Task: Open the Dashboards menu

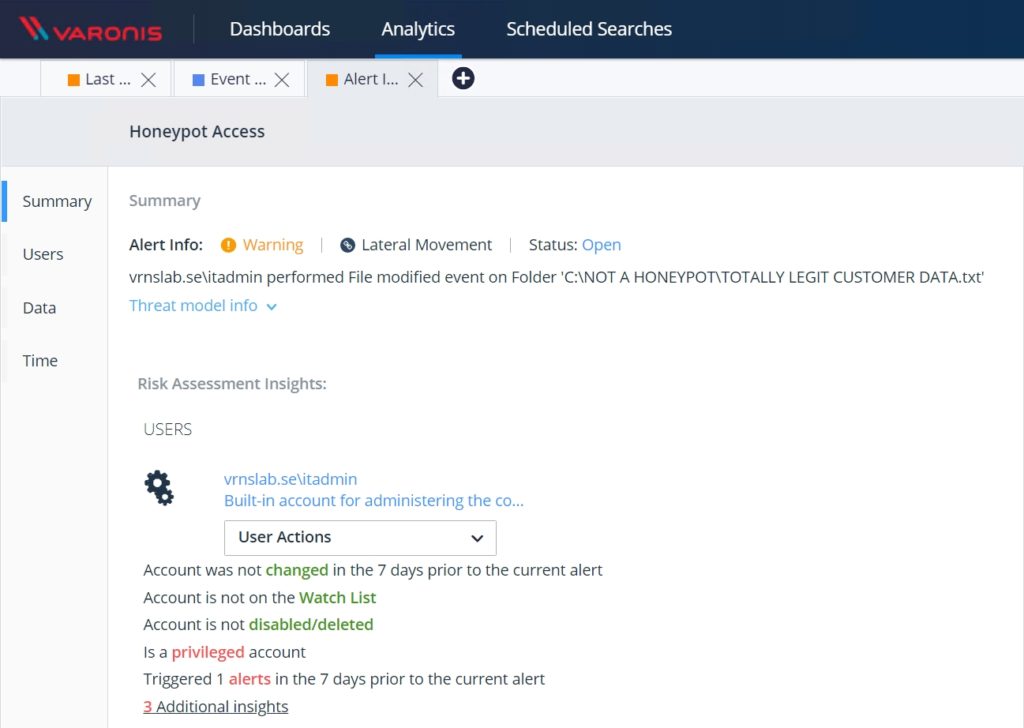Action: 280,29
